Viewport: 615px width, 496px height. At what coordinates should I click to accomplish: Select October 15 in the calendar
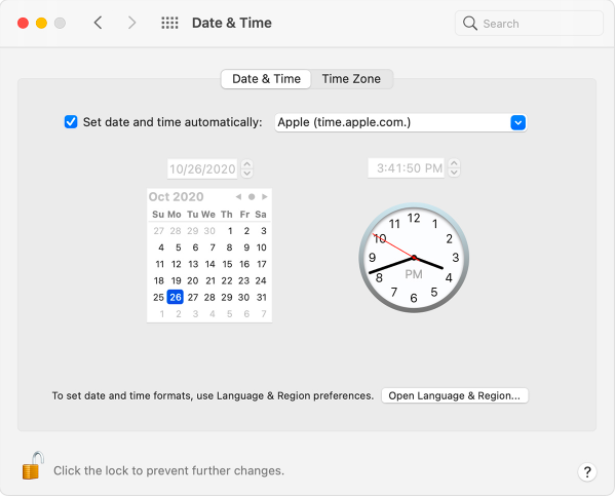pos(227,264)
